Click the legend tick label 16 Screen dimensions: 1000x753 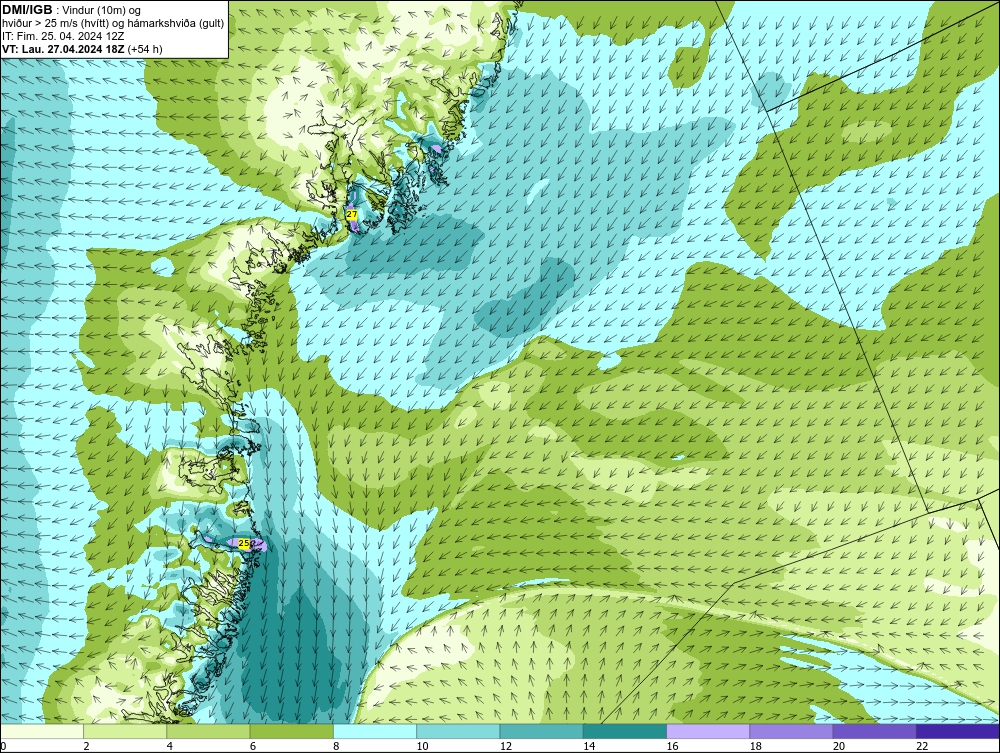672,747
